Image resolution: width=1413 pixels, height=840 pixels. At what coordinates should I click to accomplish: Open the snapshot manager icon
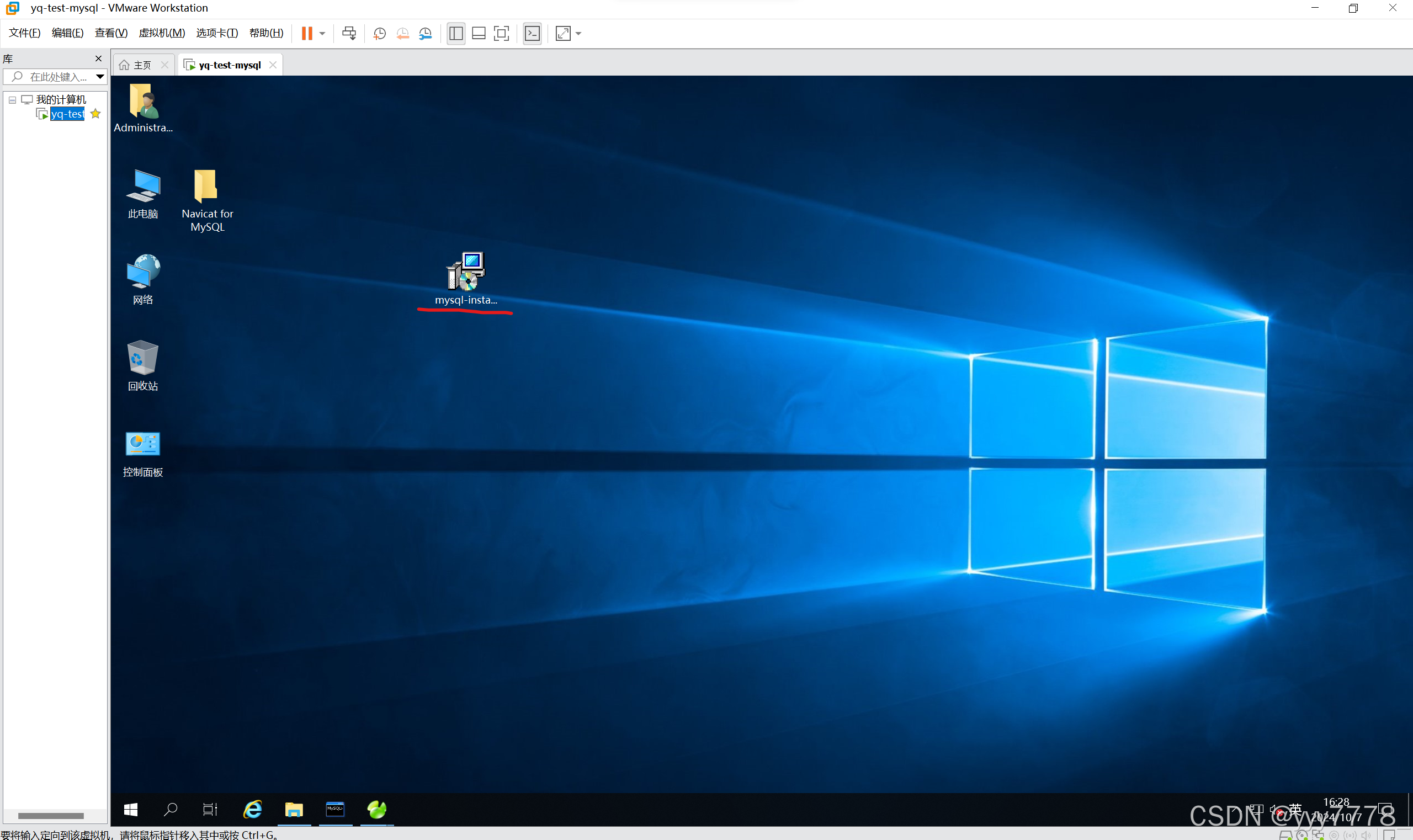[x=425, y=34]
